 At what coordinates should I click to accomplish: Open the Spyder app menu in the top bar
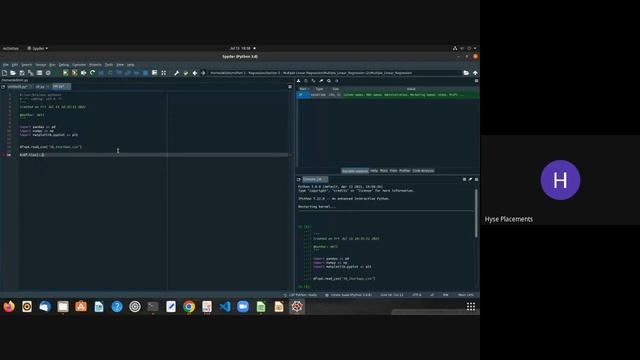[x=38, y=48]
